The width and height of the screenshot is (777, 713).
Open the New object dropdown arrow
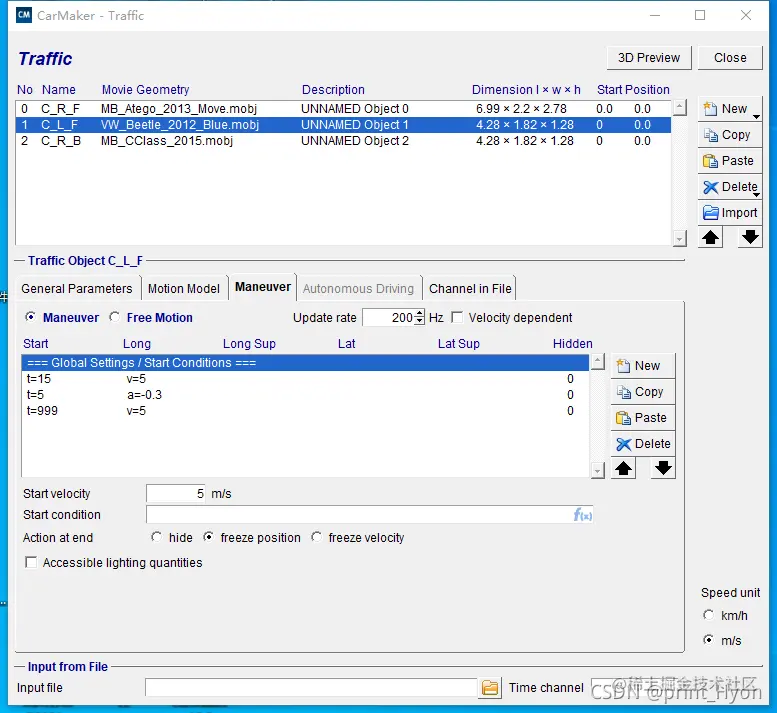pyautogui.click(x=756, y=117)
